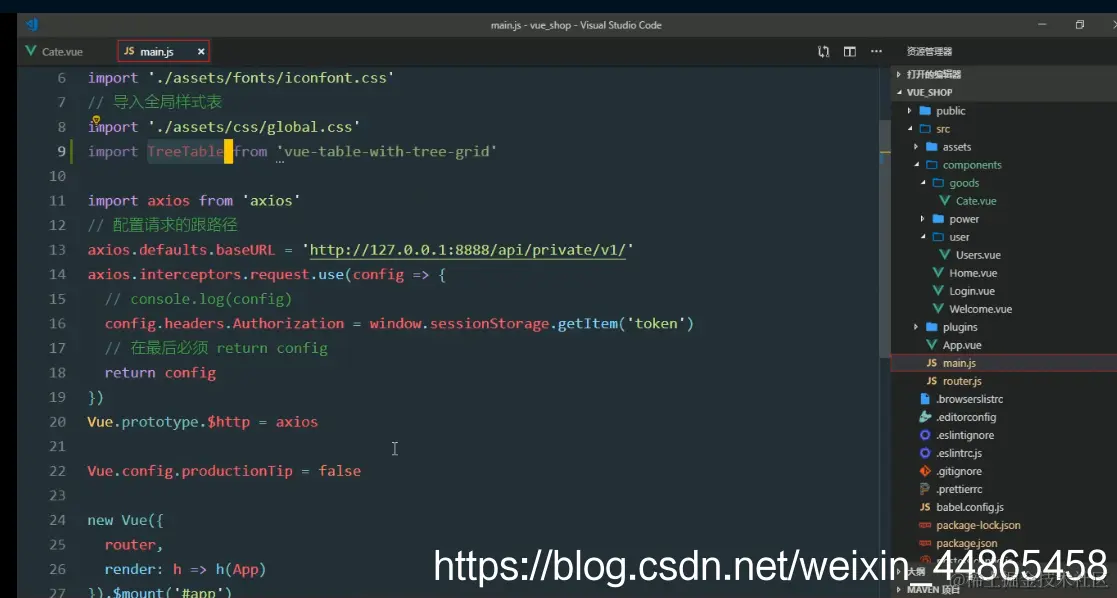
Task: Click Vue.config.productionTip on line 22
Action: point(189,470)
